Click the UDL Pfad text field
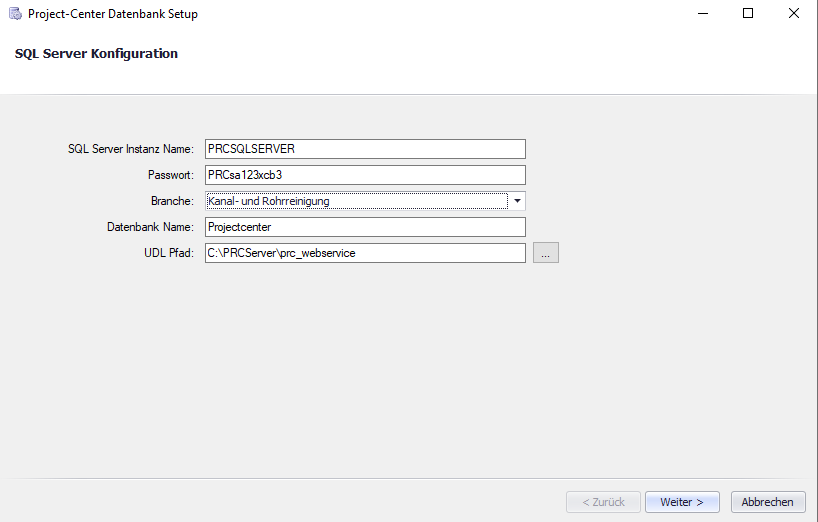The width and height of the screenshot is (818, 522). coord(364,253)
